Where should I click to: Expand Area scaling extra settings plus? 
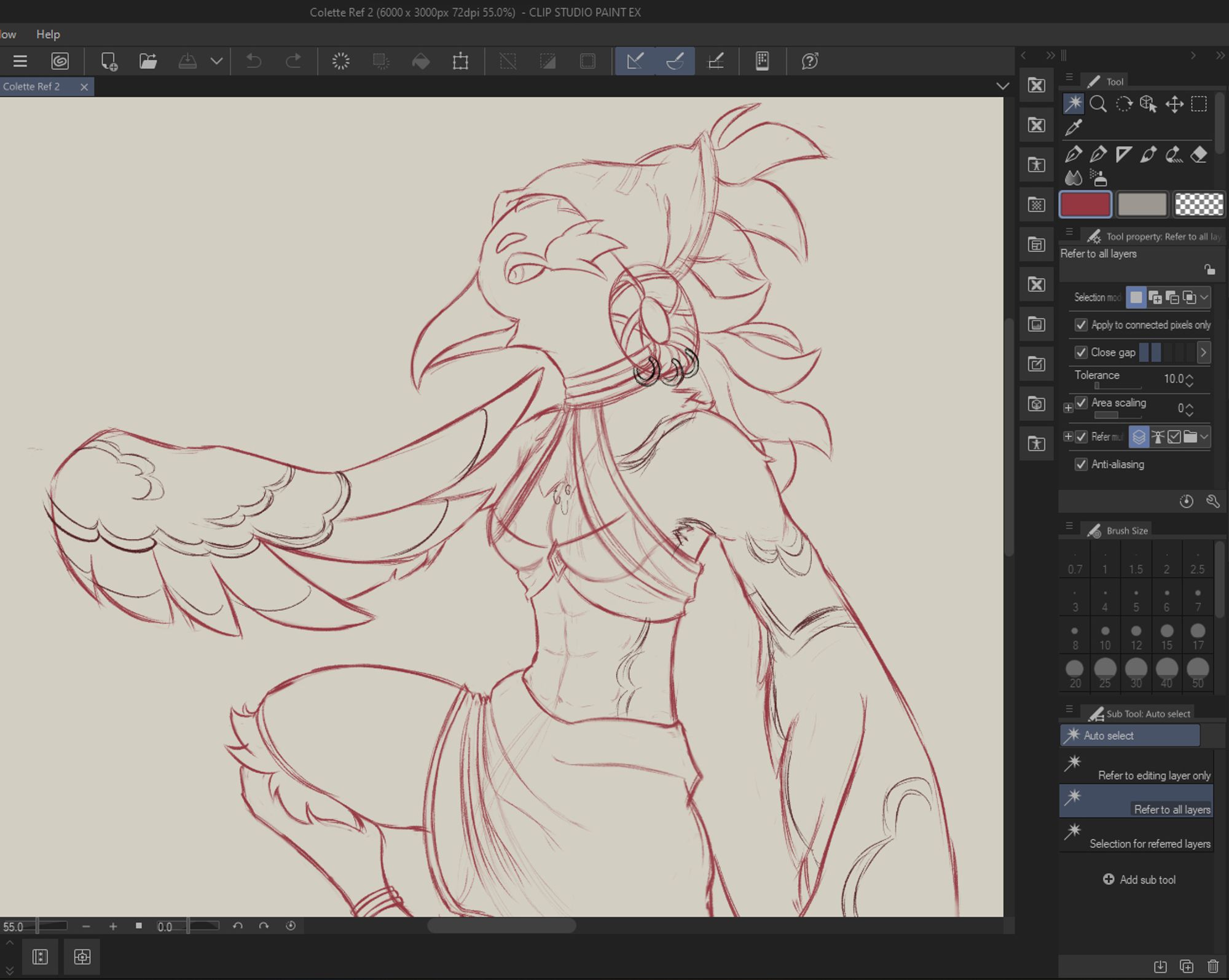click(x=1068, y=407)
